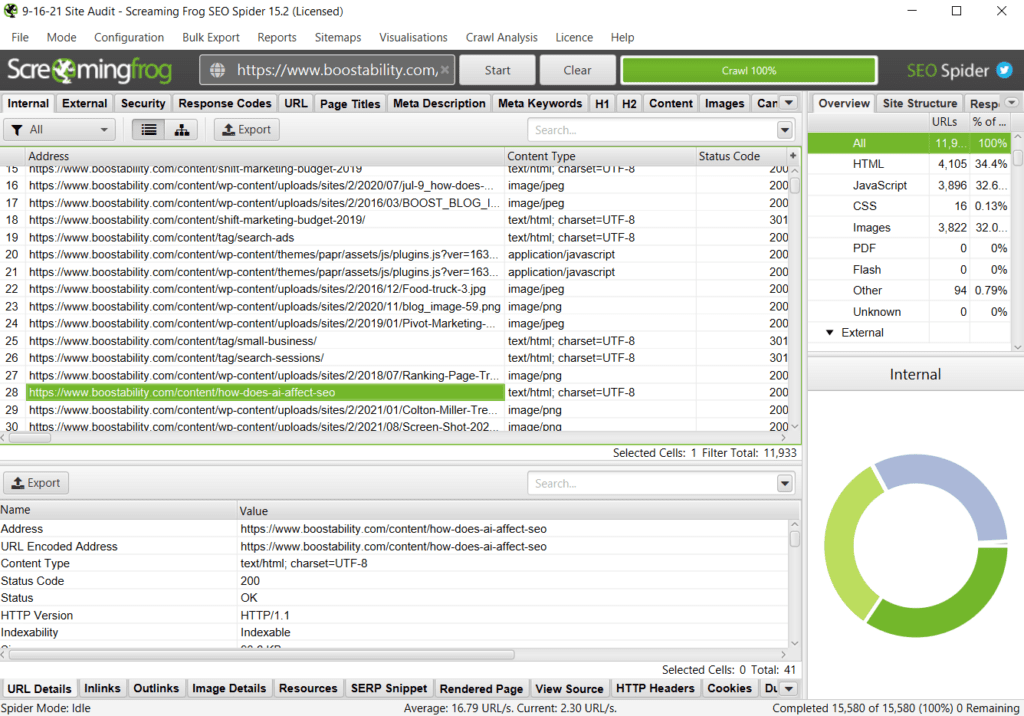Viewport: 1024px width, 716px height.
Task: Select the HTML row in Overview
Action: pyautogui.click(x=909, y=164)
